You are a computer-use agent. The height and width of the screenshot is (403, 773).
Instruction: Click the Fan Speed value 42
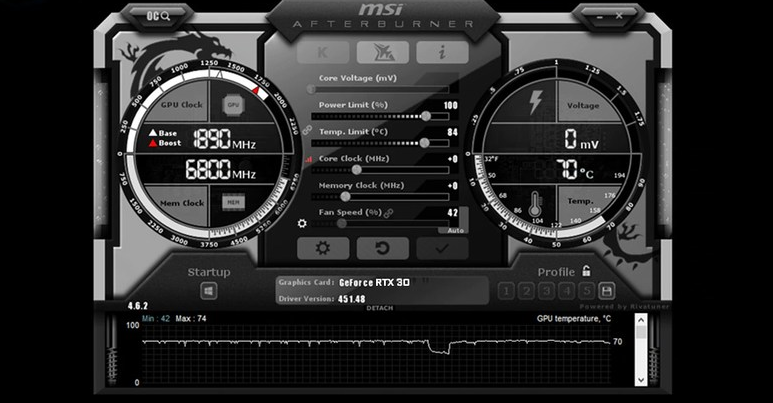coord(453,213)
